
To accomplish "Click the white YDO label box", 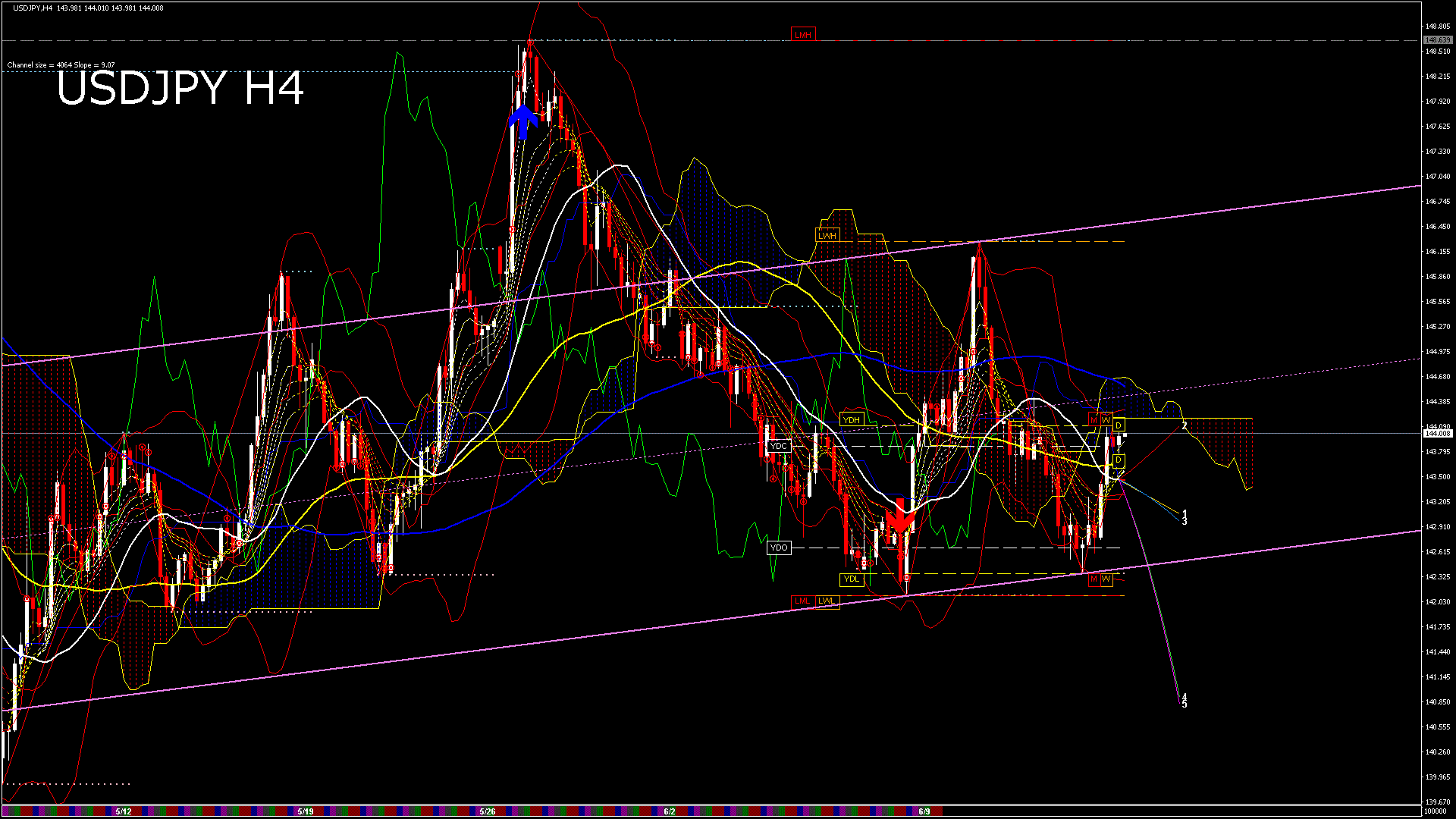I will 779,548.
